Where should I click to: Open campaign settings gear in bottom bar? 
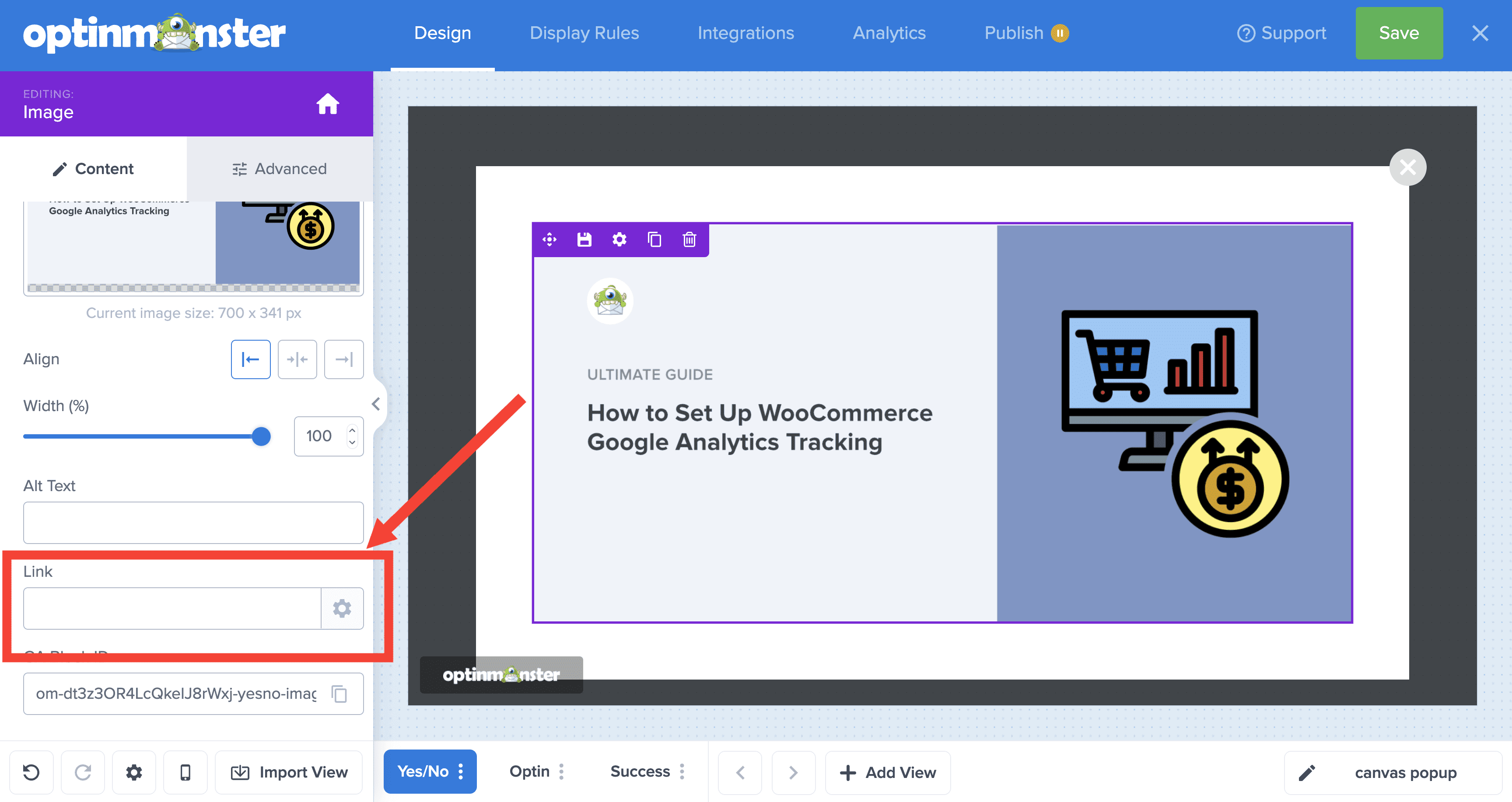(134, 772)
